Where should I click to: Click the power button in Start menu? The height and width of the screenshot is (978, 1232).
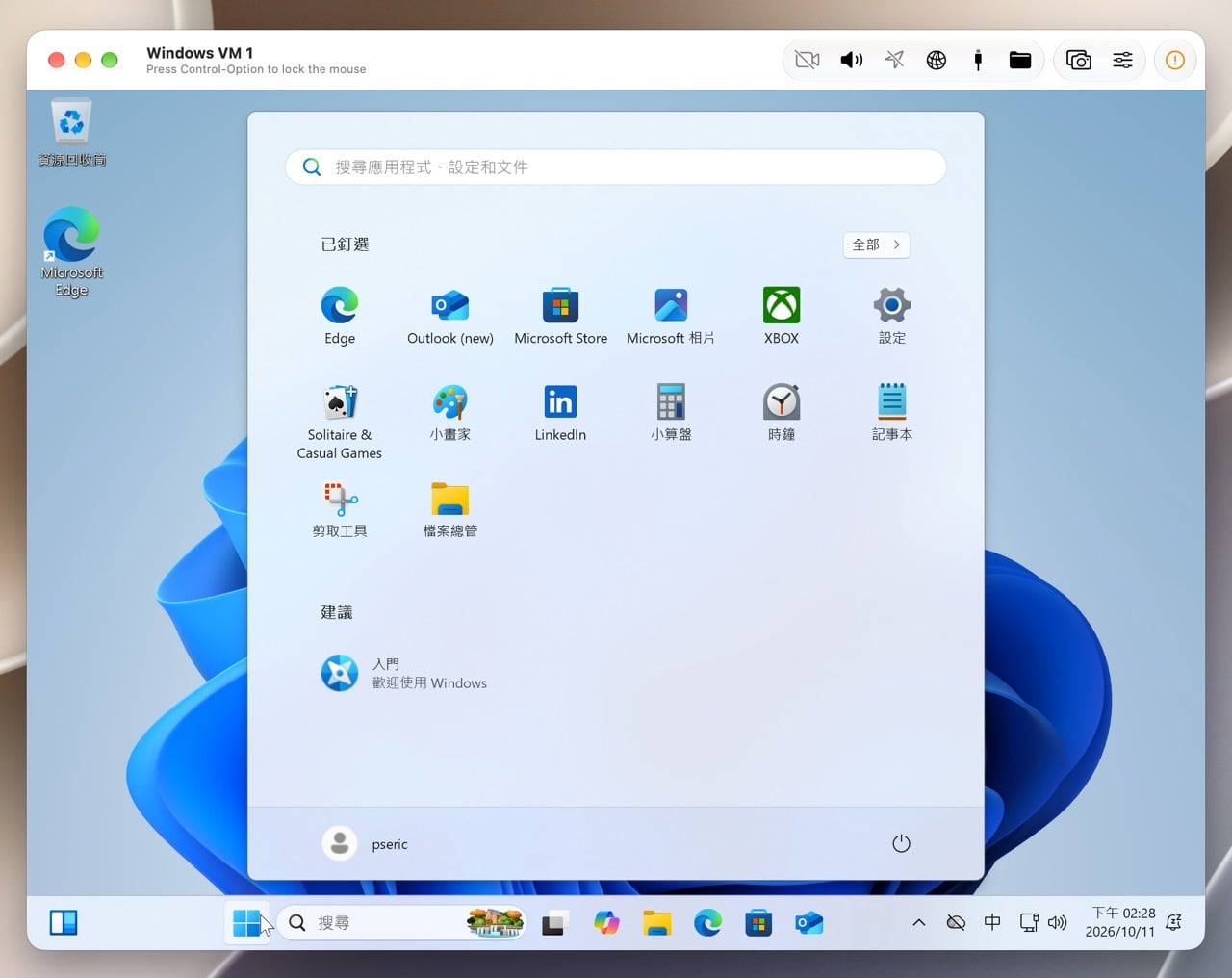point(901,843)
